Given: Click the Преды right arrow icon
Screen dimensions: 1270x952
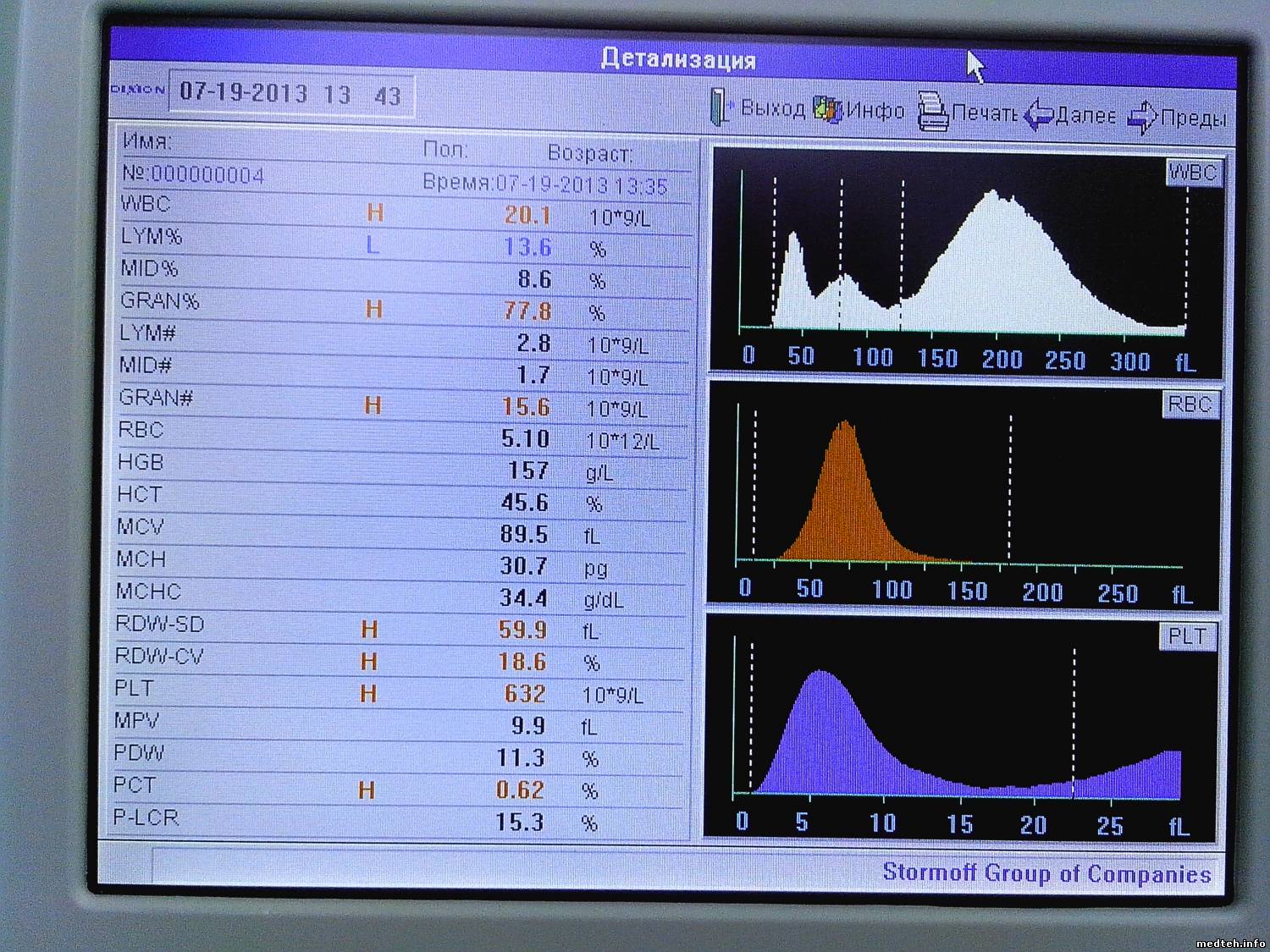Looking at the screenshot, I should tap(1142, 117).
